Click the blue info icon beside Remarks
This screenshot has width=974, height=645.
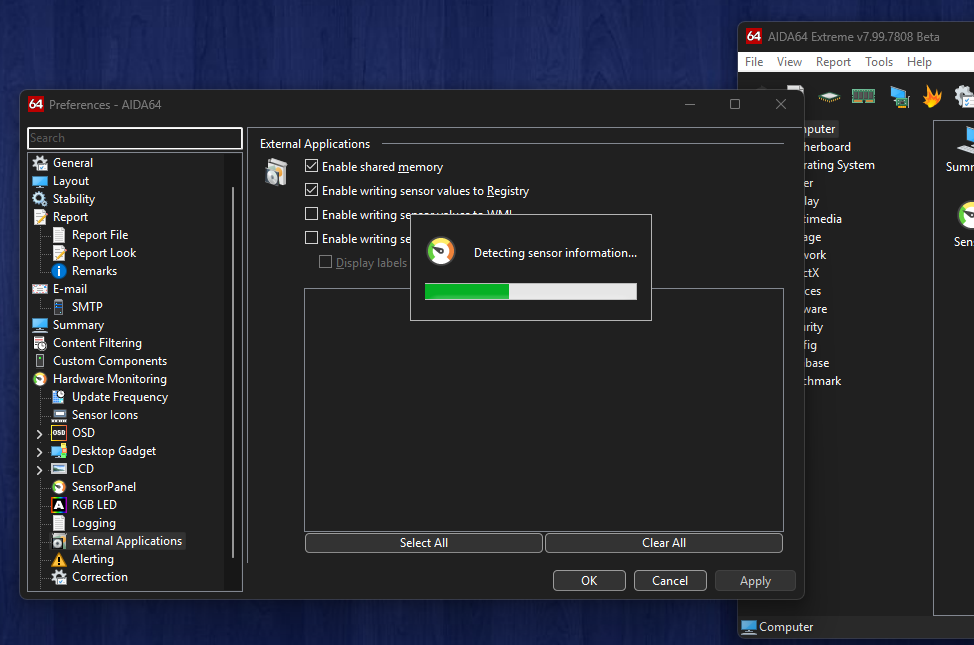59,271
